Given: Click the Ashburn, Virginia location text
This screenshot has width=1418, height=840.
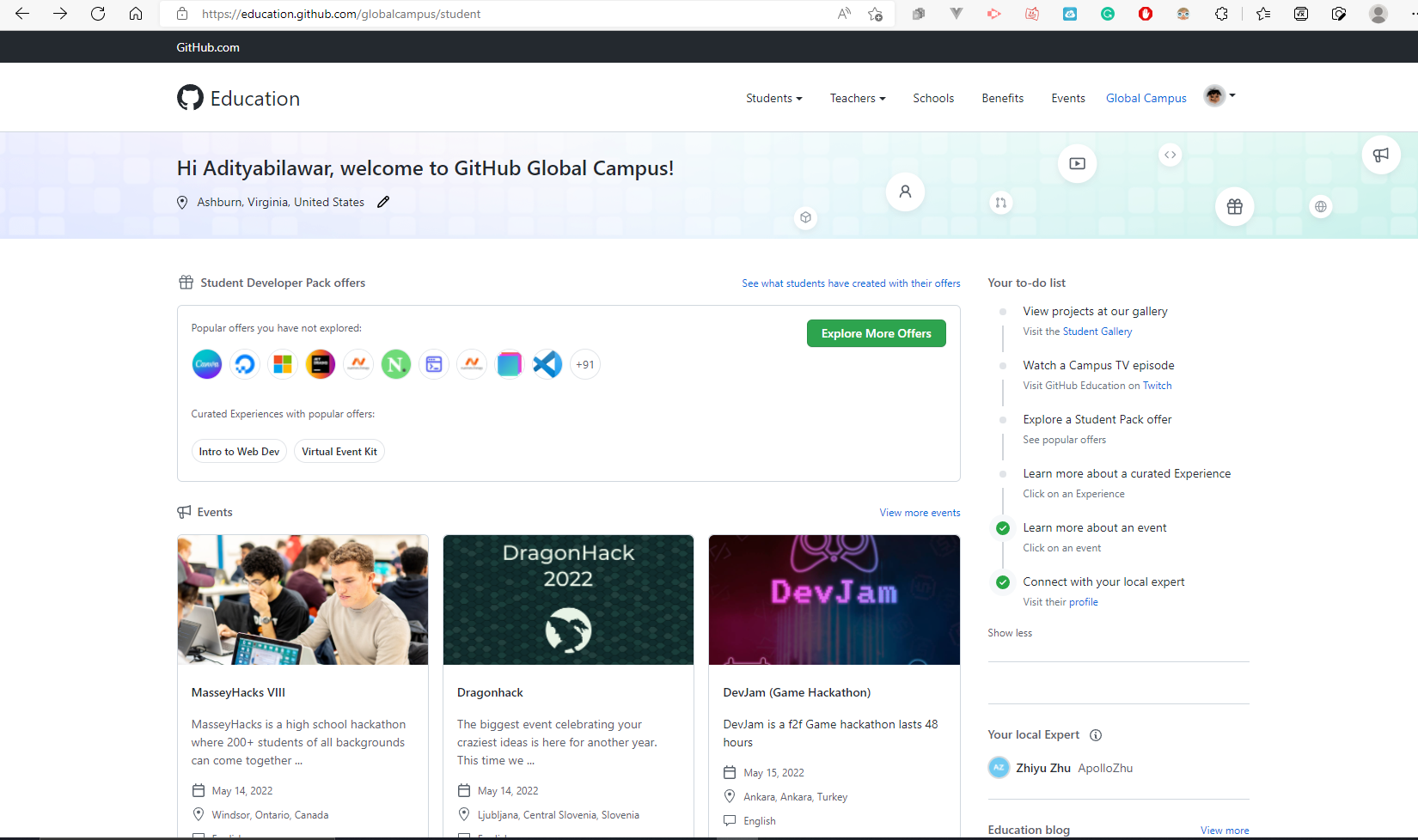Looking at the screenshot, I should click(x=280, y=202).
